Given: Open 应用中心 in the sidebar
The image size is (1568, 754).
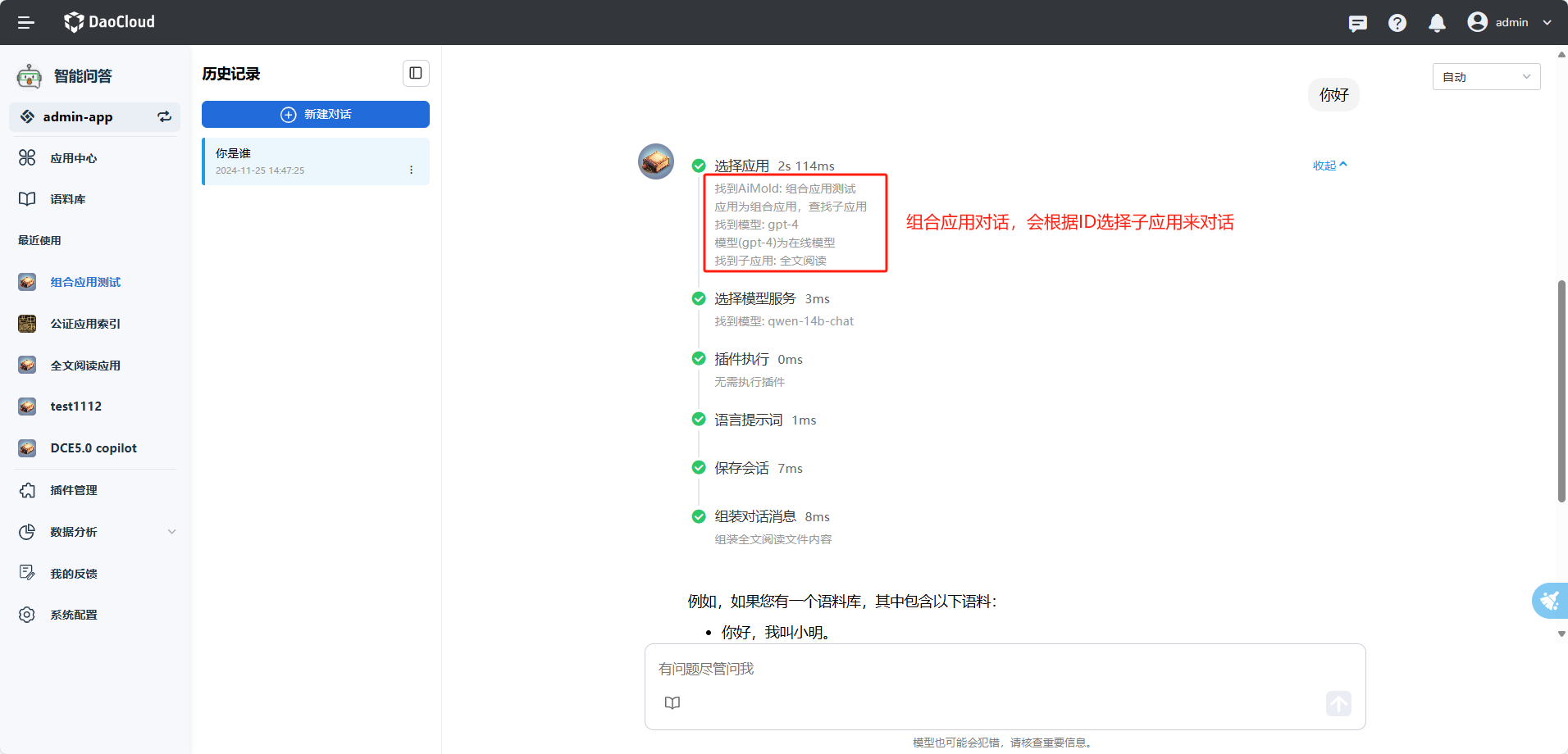Looking at the screenshot, I should [74, 158].
